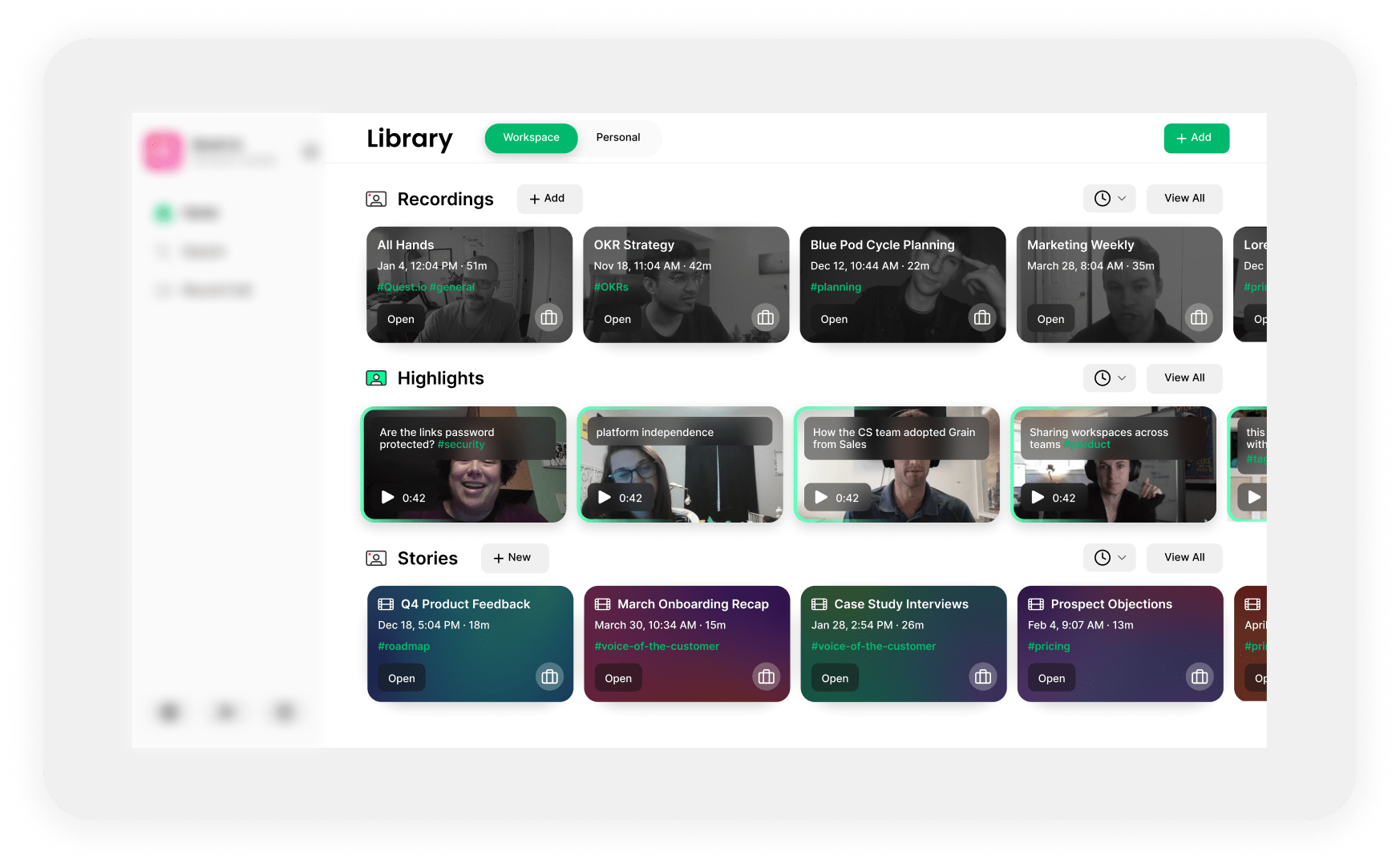Click briefcase icon on All Hands recording

tap(548, 318)
